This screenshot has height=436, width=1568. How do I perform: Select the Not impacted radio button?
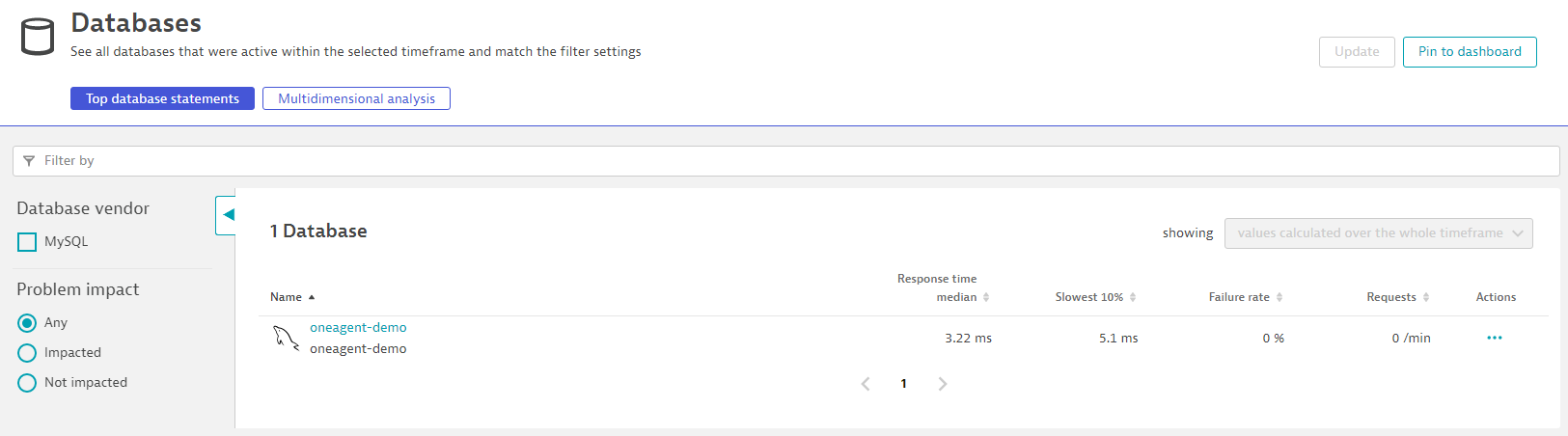tap(27, 383)
